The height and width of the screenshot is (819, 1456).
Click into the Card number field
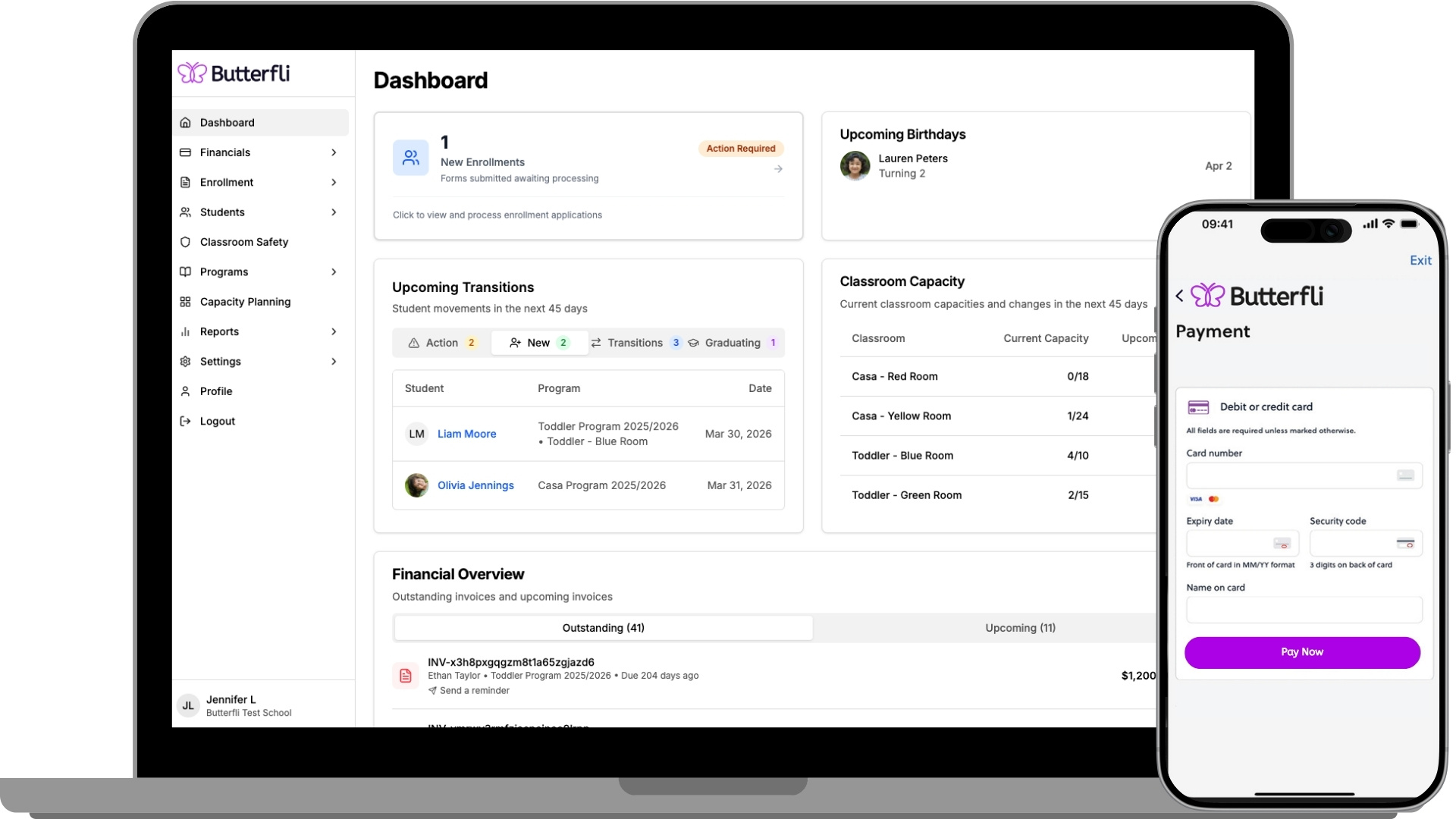click(1289, 475)
